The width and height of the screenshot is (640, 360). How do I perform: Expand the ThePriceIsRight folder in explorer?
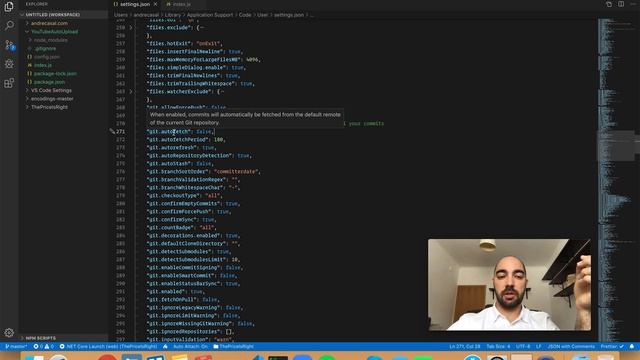[x=49, y=107]
